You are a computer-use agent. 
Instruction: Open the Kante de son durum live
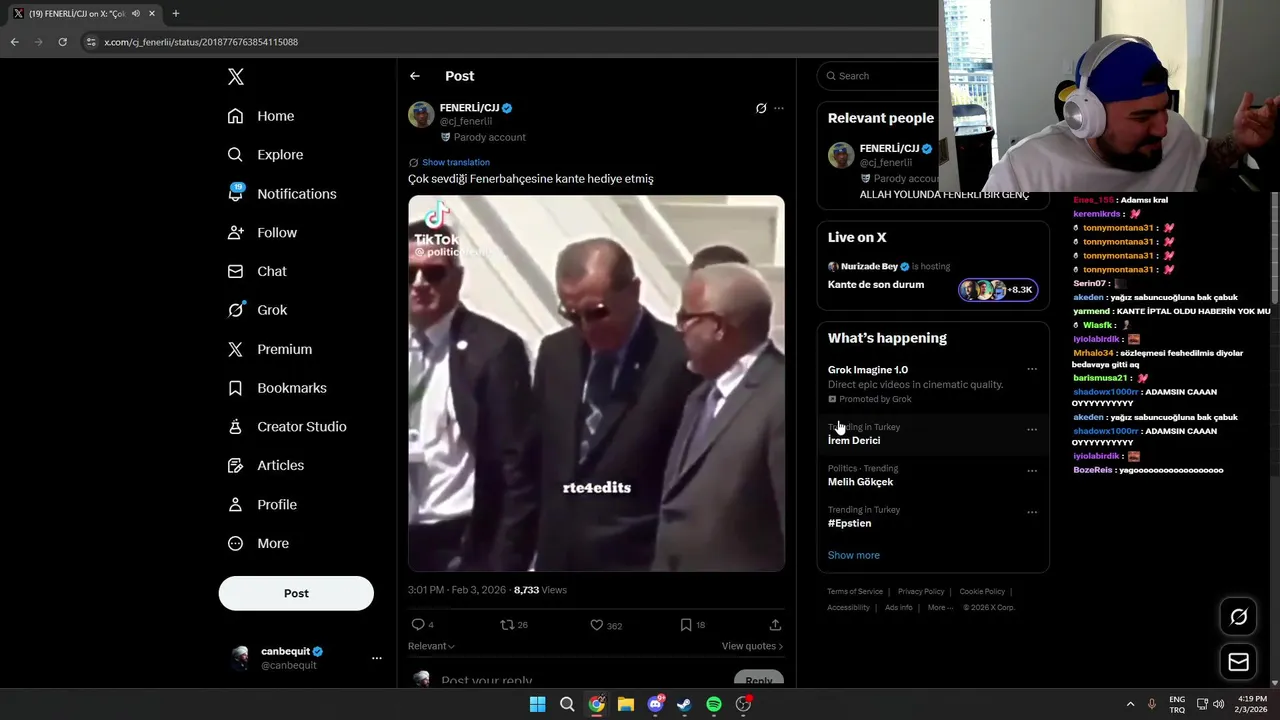click(x=876, y=285)
